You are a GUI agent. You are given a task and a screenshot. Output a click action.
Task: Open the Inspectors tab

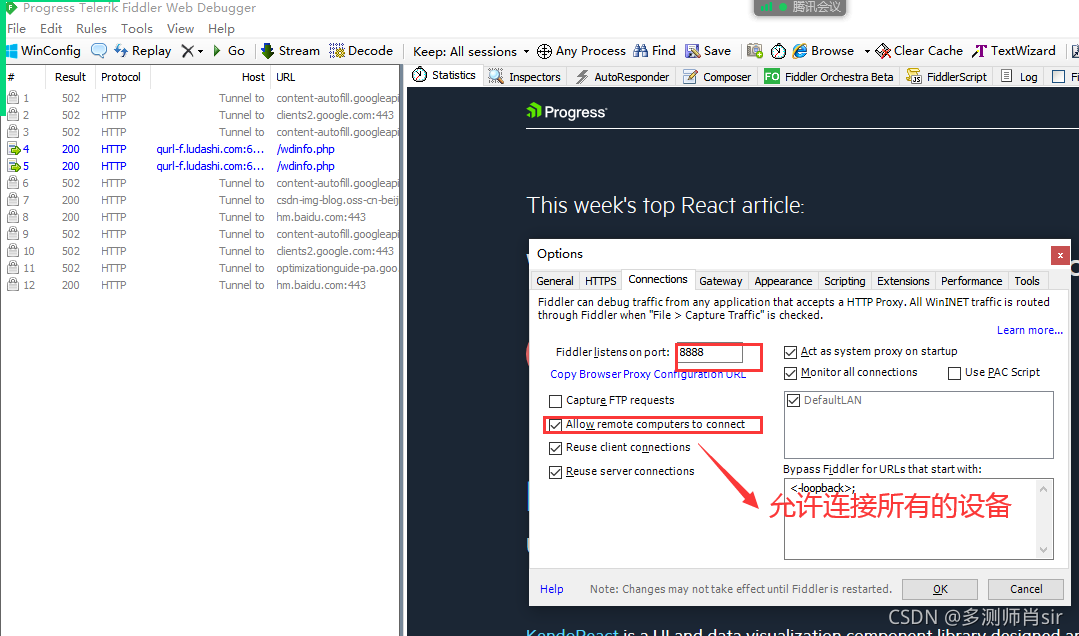click(x=526, y=77)
